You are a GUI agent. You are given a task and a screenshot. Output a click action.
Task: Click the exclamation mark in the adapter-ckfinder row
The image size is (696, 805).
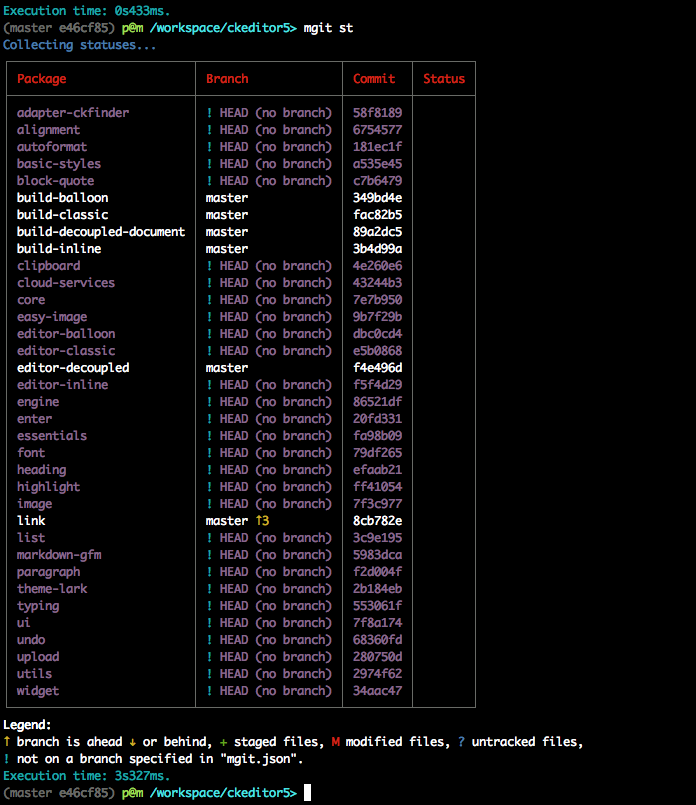209,113
